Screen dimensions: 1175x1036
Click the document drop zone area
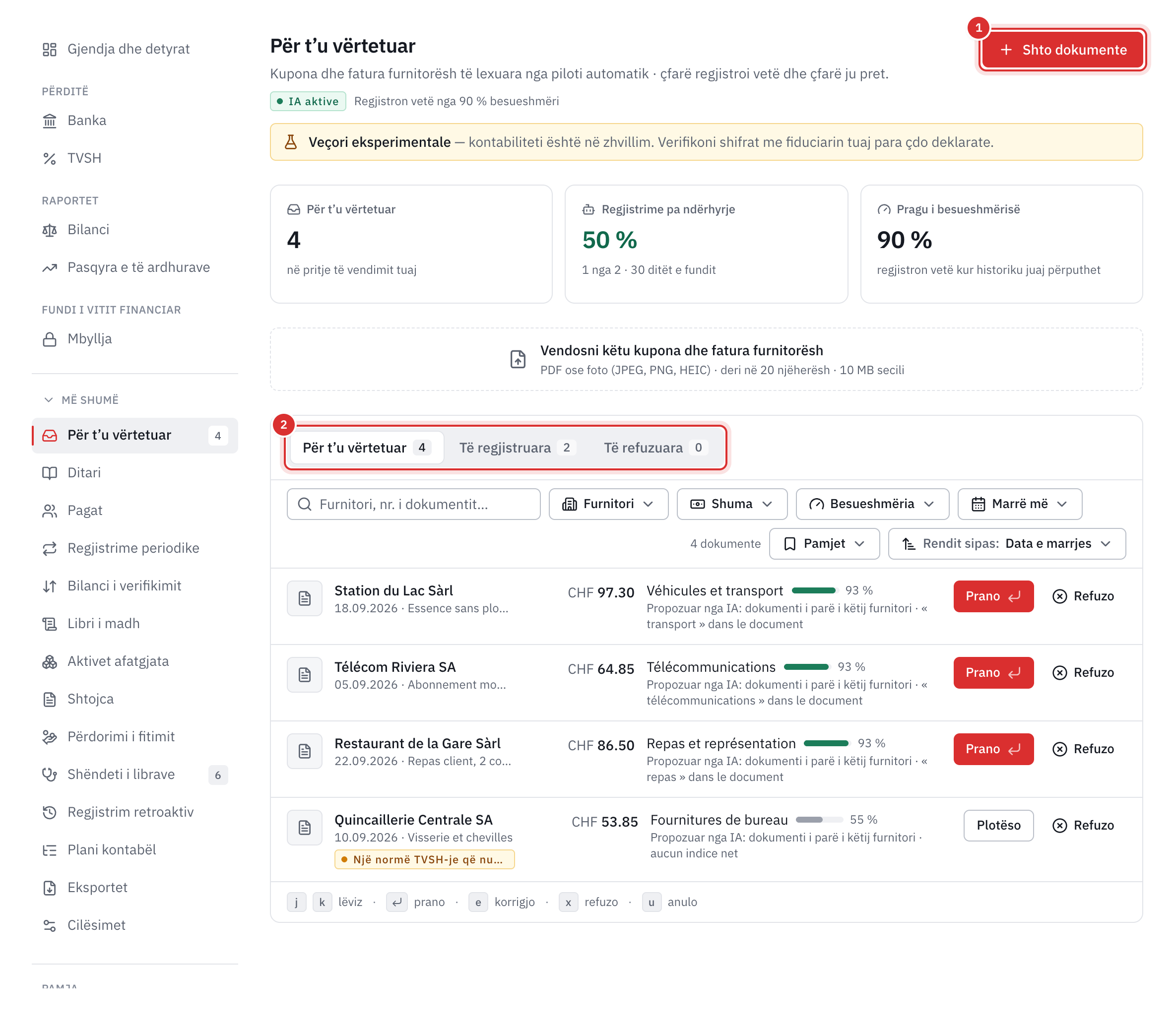(x=706, y=360)
